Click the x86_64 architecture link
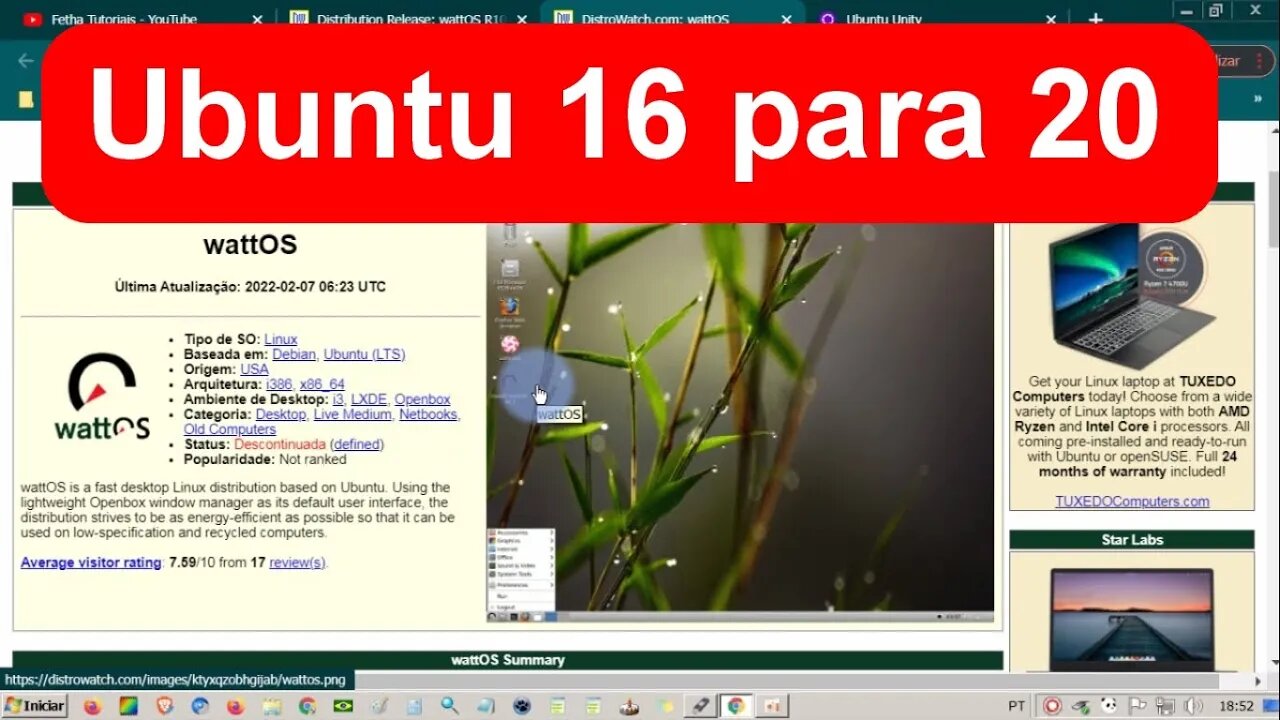The height and width of the screenshot is (720, 1280). point(322,384)
